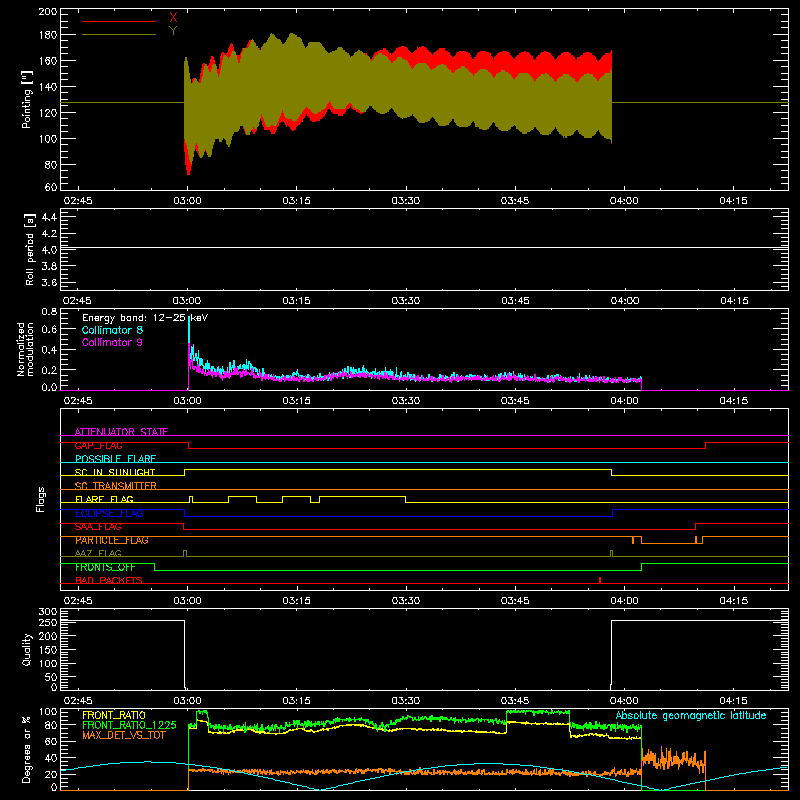The width and height of the screenshot is (800, 800).
Task: Click the 03:15 tick label under Flags plot
Action: (x=296, y=601)
